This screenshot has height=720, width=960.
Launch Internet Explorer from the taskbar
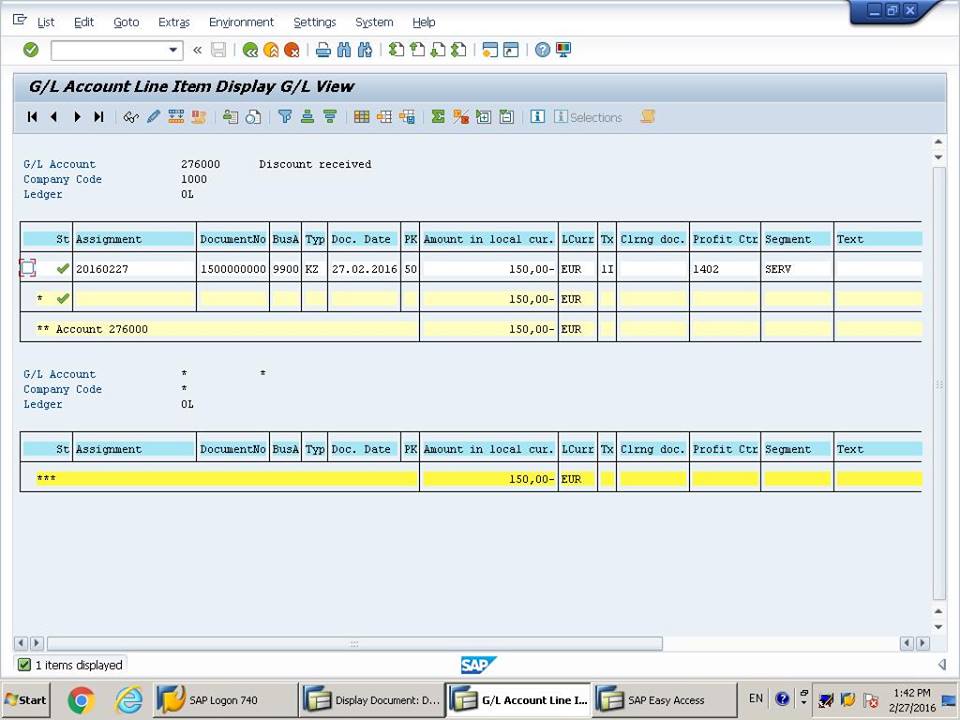pos(129,700)
